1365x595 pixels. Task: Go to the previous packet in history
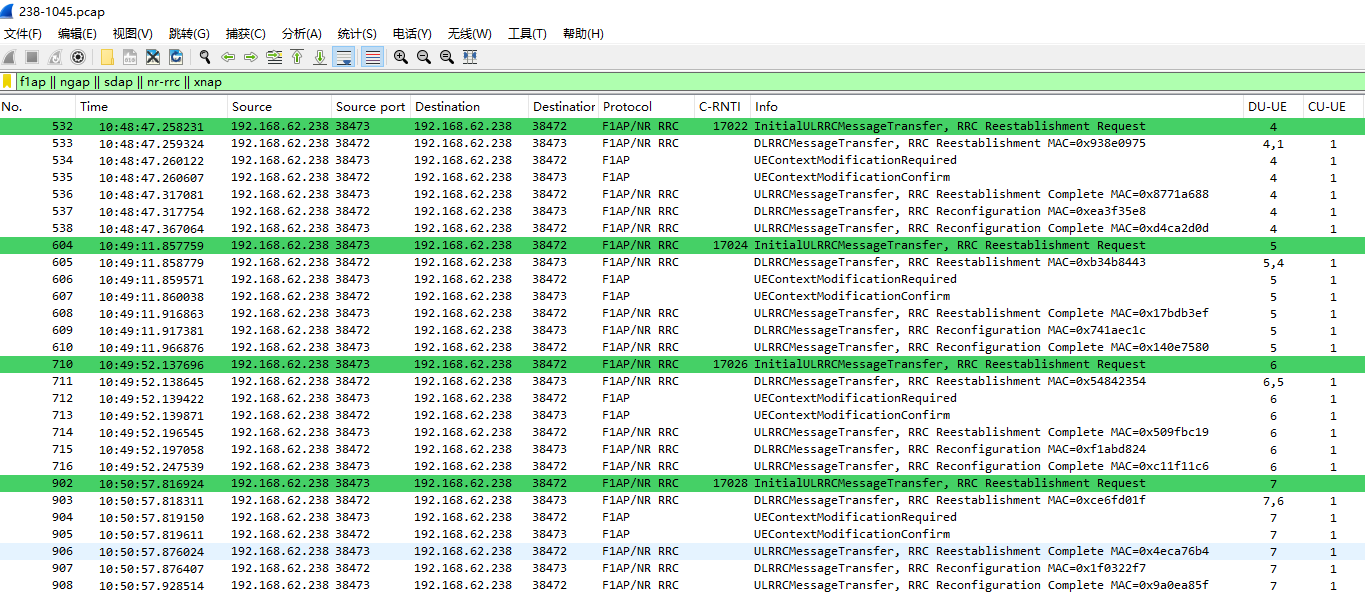(x=228, y=57)
